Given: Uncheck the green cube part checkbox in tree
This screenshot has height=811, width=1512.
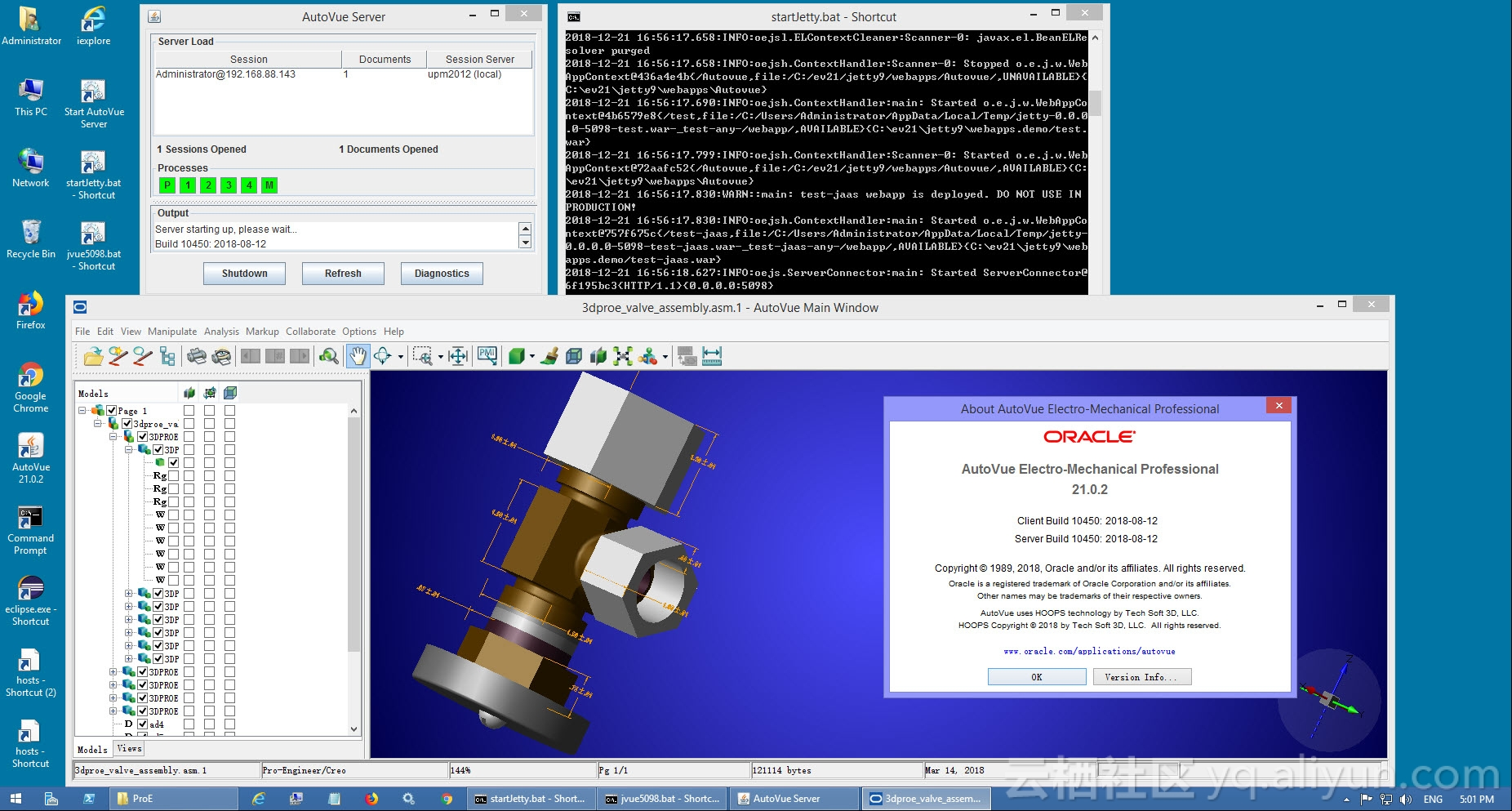Looking at the screenshot, I should (174, 463).
